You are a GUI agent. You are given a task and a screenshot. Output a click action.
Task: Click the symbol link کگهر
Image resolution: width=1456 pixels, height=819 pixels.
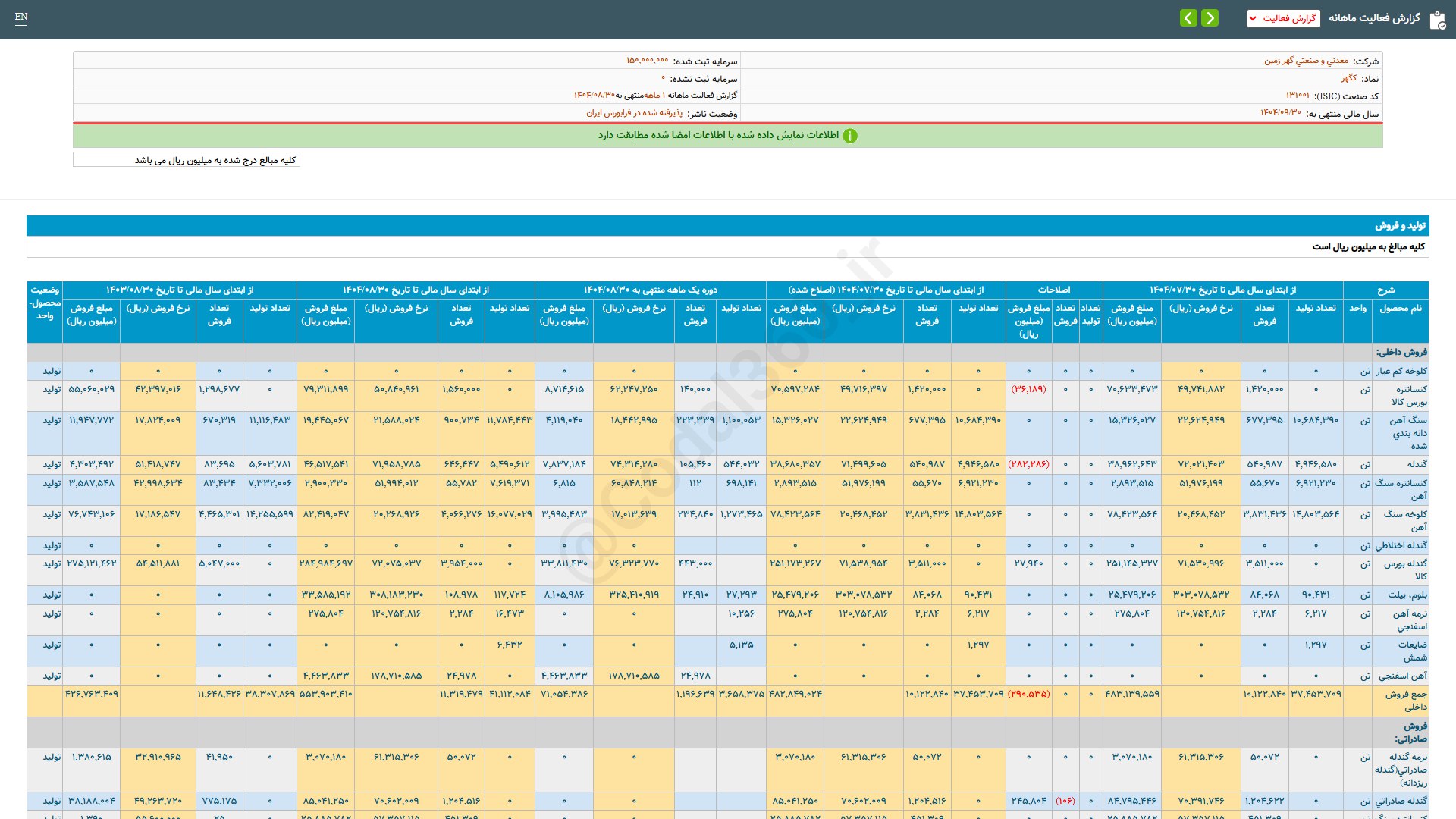1348,78
